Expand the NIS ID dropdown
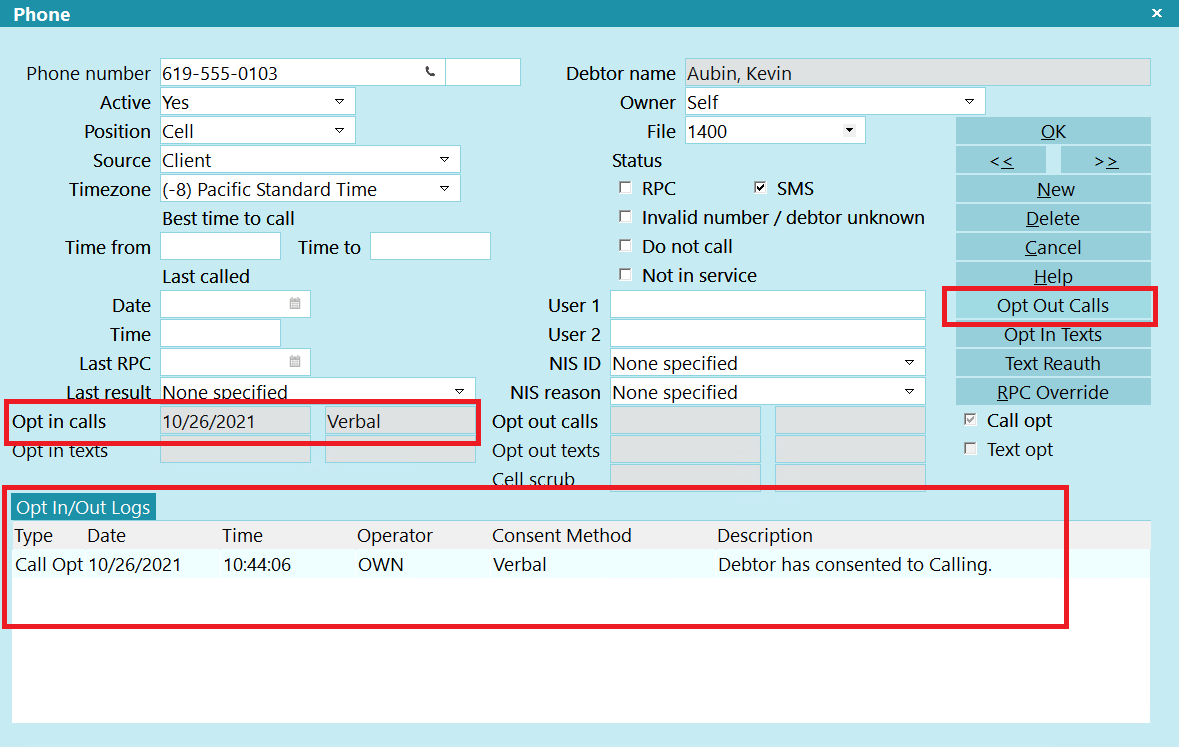The width and height of the screenshot is (1179, 747). (x=909, y=363)
